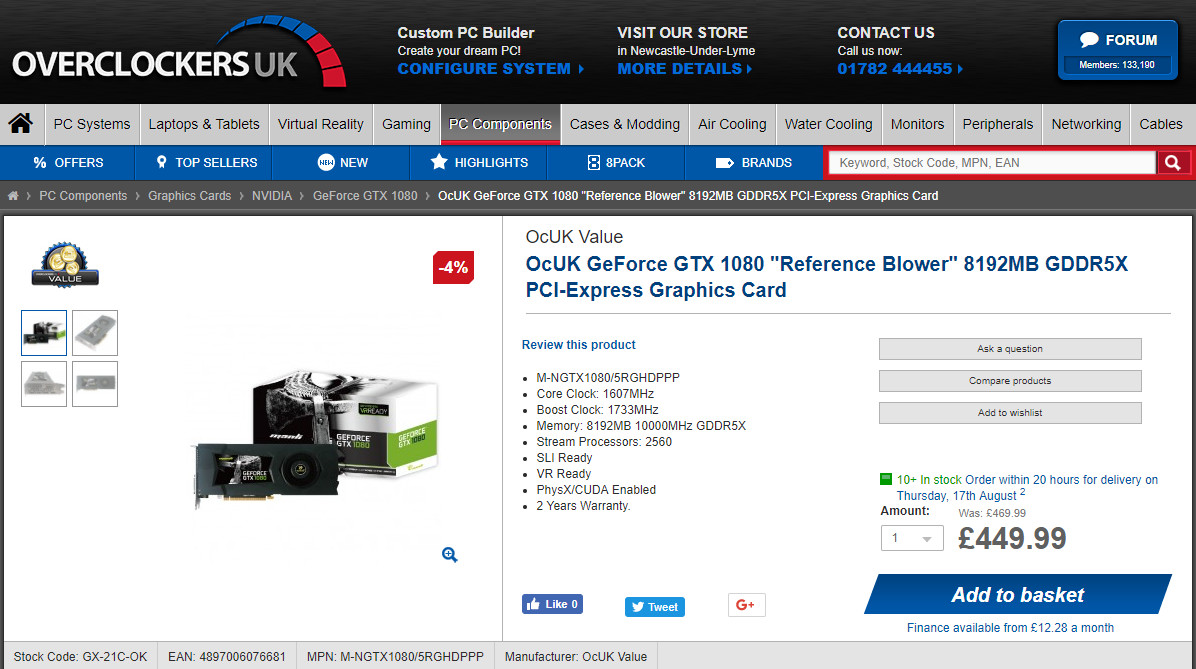This screenshot has height=669, width=1196.
Task: Go to PC Components breadcrumb
Action: pyautogui.click(x=83, y=196)
